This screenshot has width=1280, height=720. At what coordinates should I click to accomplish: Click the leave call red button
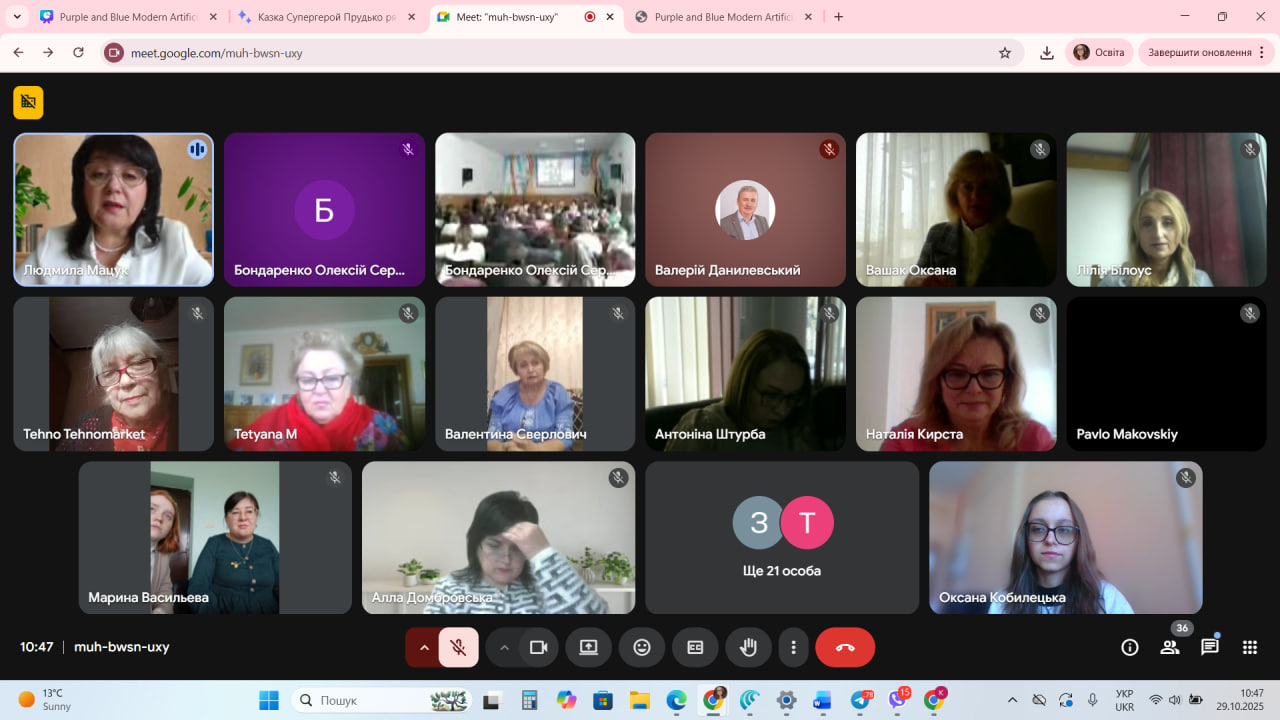[845, 647]
